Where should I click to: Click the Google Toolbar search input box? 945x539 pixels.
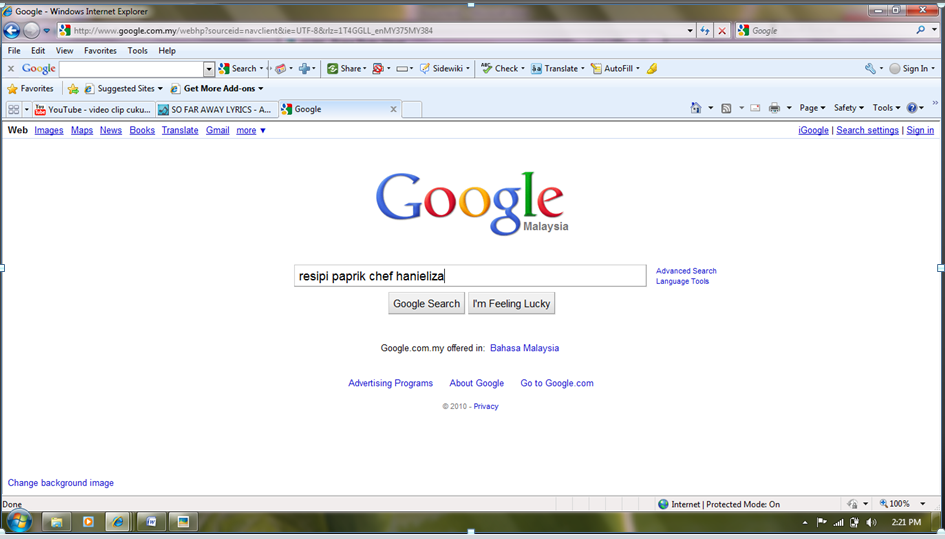(131, 69)
